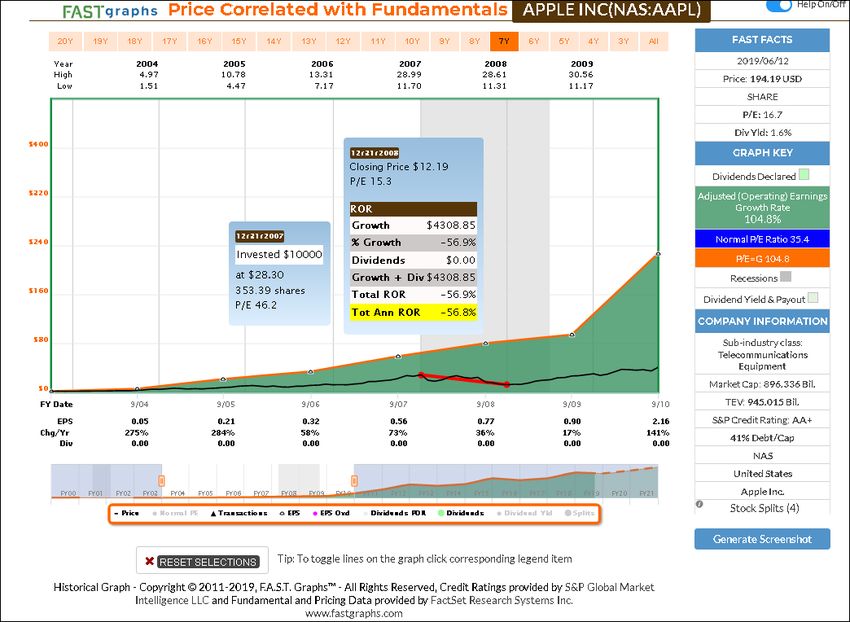Click the www.fastgraphs.com footer link

(354, 614)
